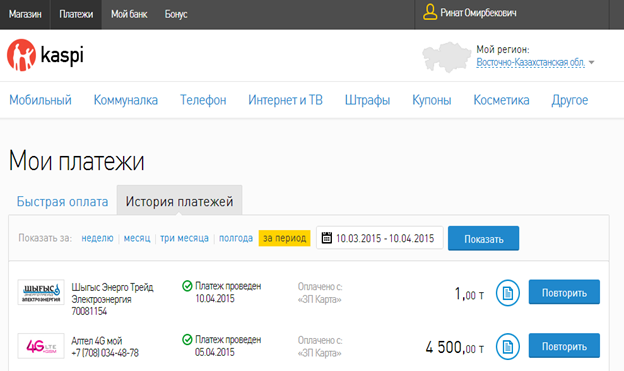Open receipt icon for Алтел 4G payment
Viewport: 624px width, 371px height.
tap(507, 347)
